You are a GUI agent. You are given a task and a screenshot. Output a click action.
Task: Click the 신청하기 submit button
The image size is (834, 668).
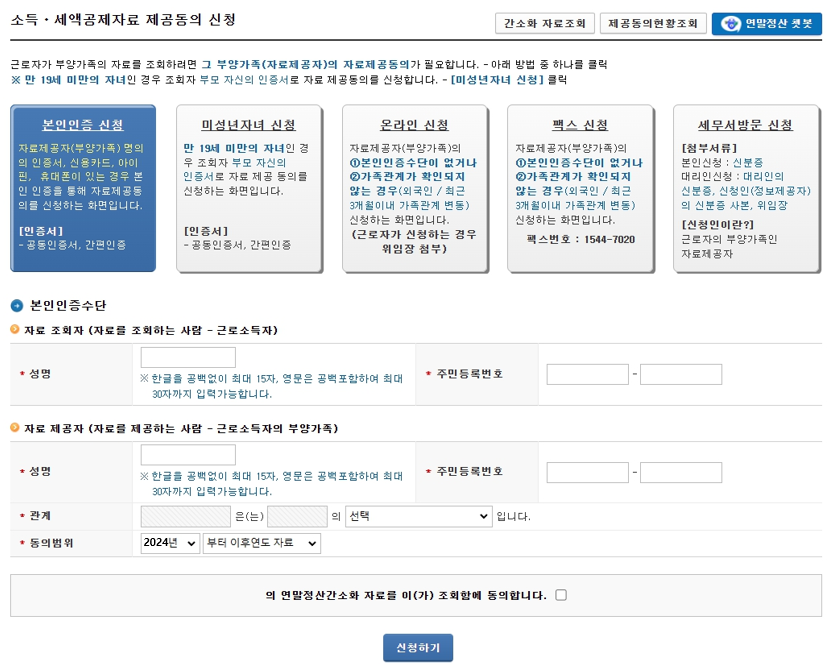(x=418, y=647)
